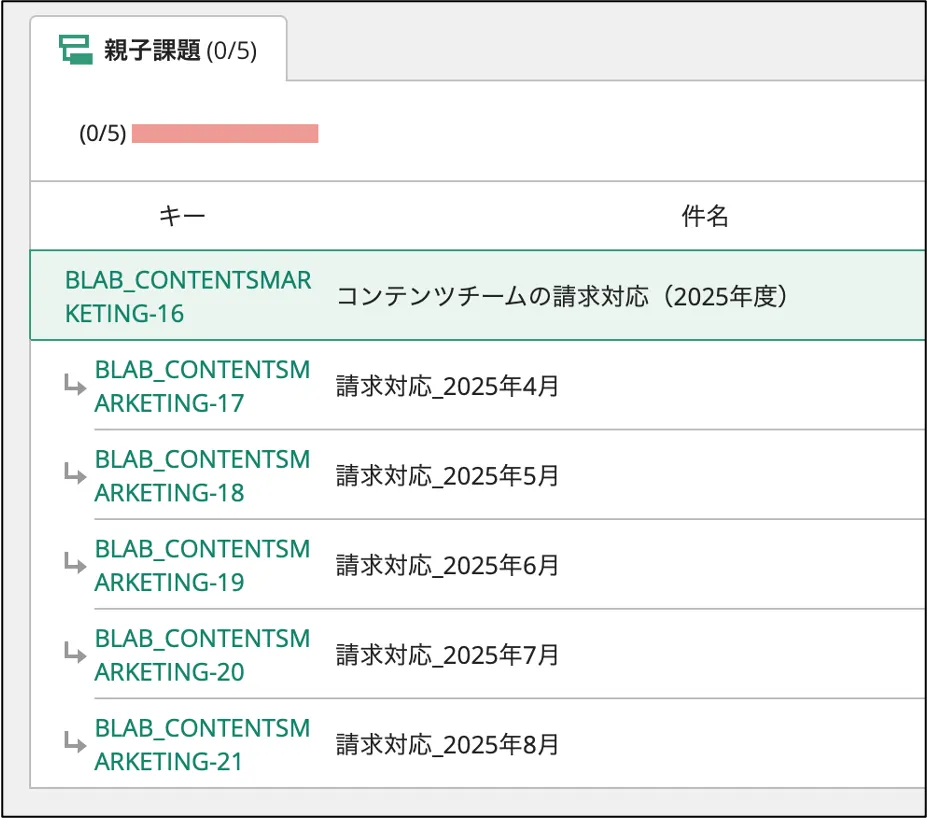The image size is (928, 818).
Task: Click the キー column header
Action: coord(182,215)
